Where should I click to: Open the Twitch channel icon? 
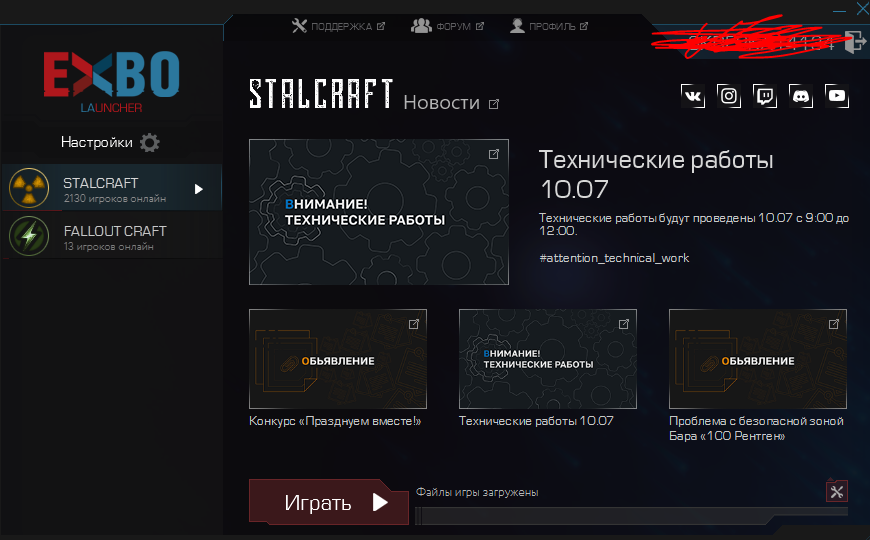[765, 96]
